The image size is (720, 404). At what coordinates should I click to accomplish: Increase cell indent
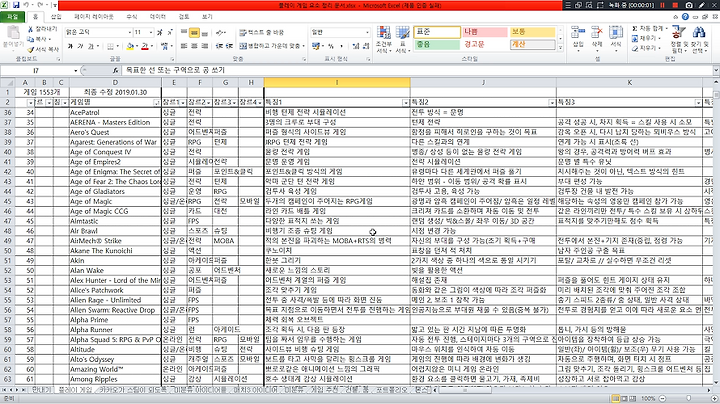coord(229,46)
